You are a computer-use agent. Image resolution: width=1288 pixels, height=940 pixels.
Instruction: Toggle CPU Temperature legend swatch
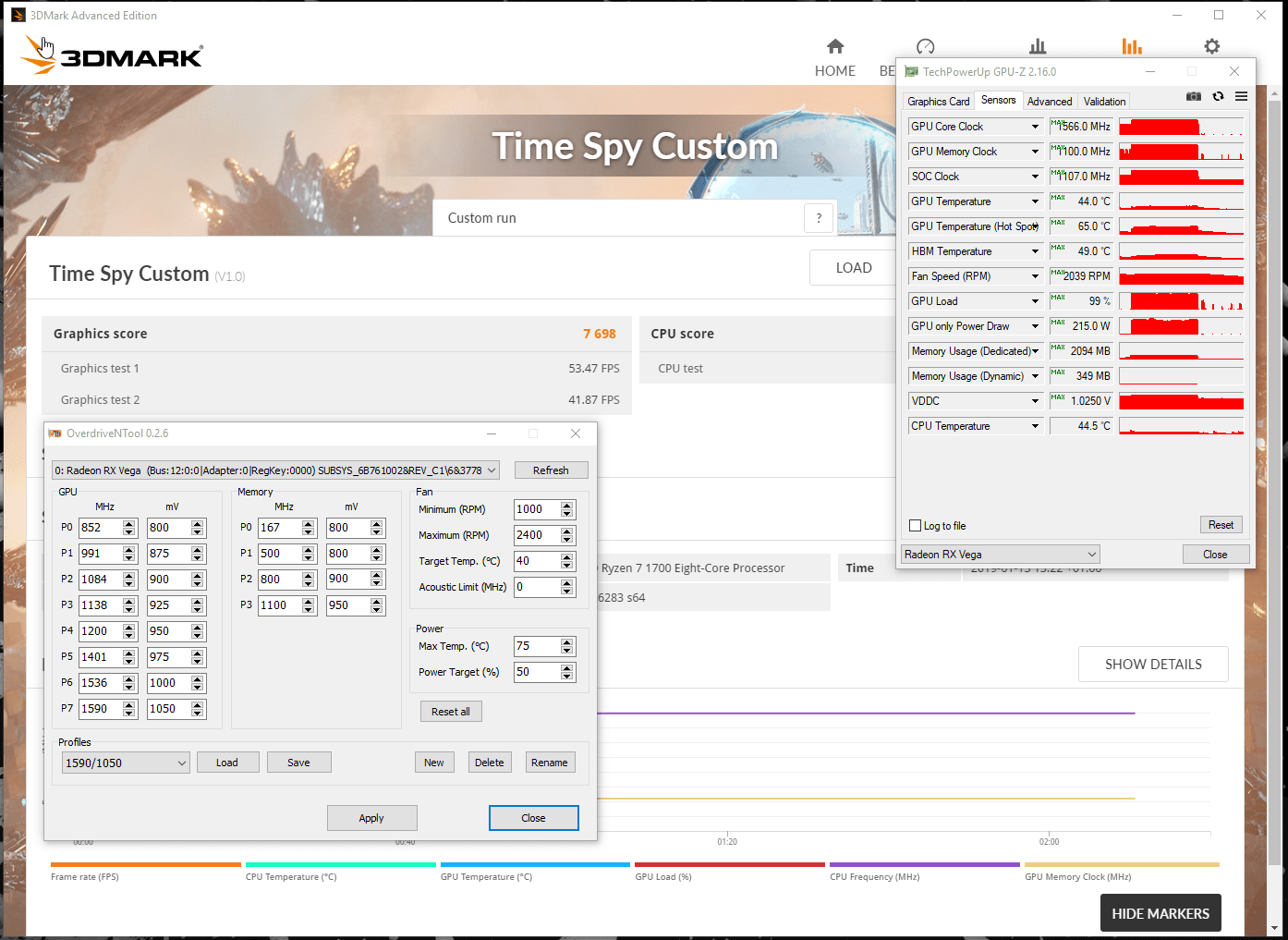pyautogui.click(x=340, y=865)
